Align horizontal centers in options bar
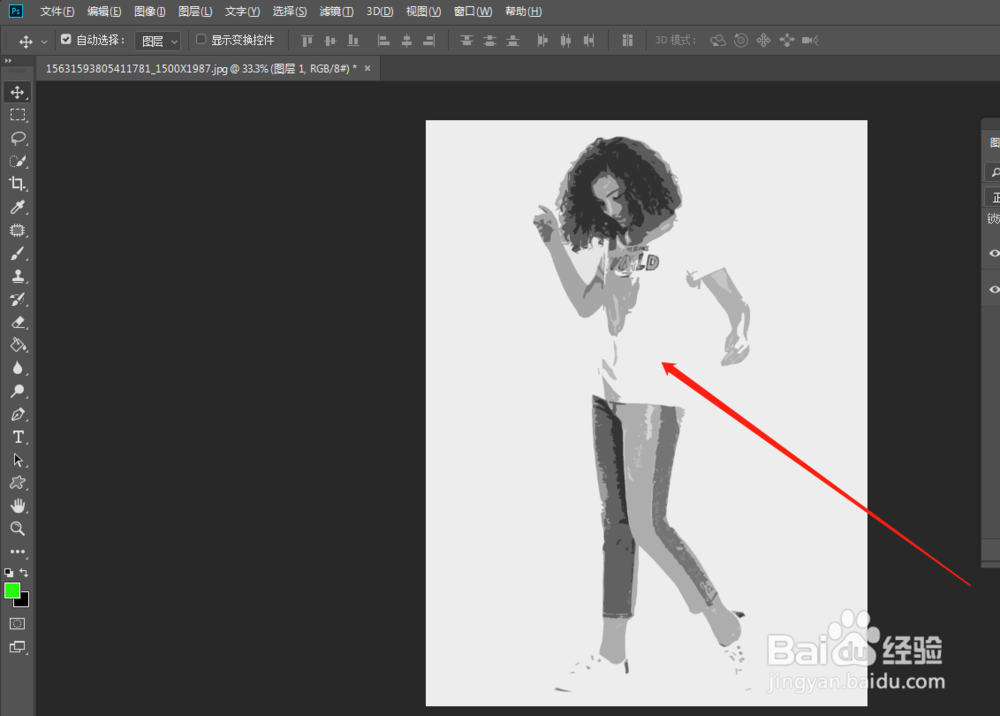1000x716 pixels. click(407, 41)
